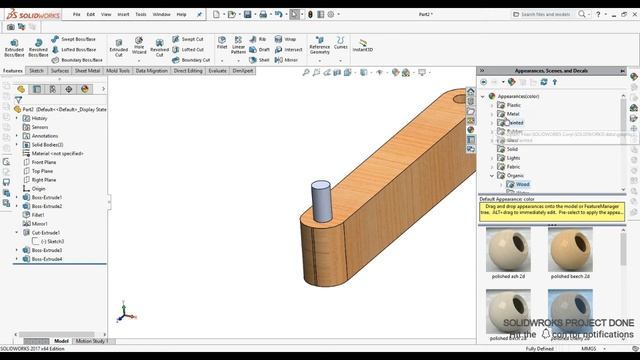
Task: Open the Window menu
Action: pyautogui.click(x=161, y=14)
